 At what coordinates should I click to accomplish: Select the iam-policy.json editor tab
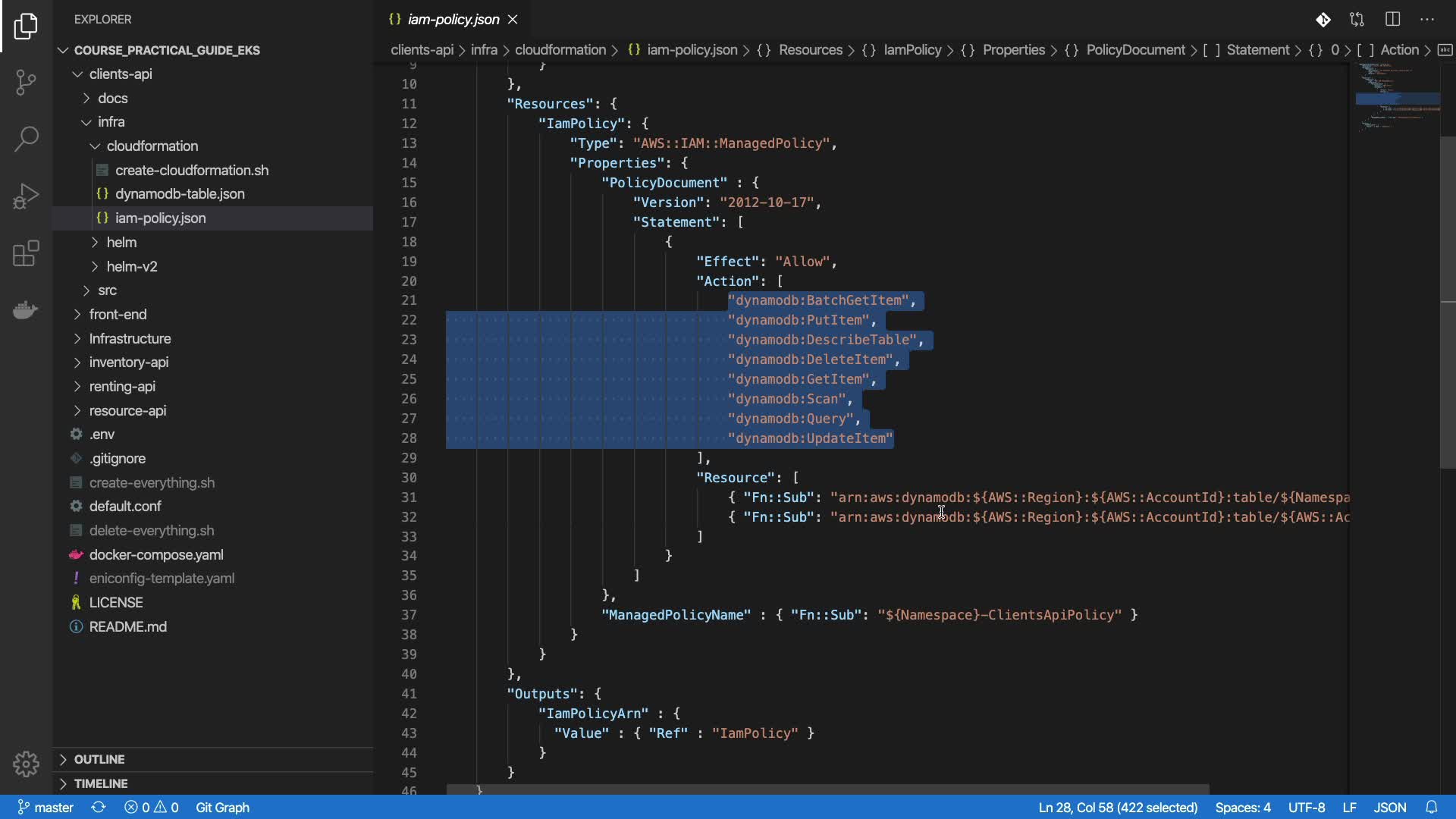[x=453, y=20]
